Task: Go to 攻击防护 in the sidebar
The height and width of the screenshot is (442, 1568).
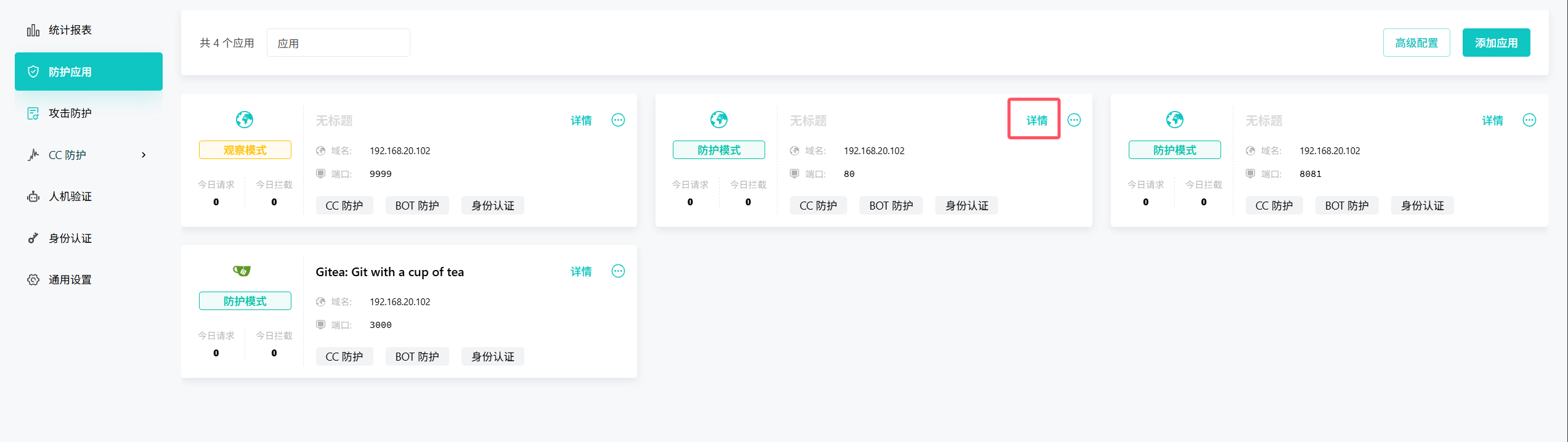Action: 70,113
